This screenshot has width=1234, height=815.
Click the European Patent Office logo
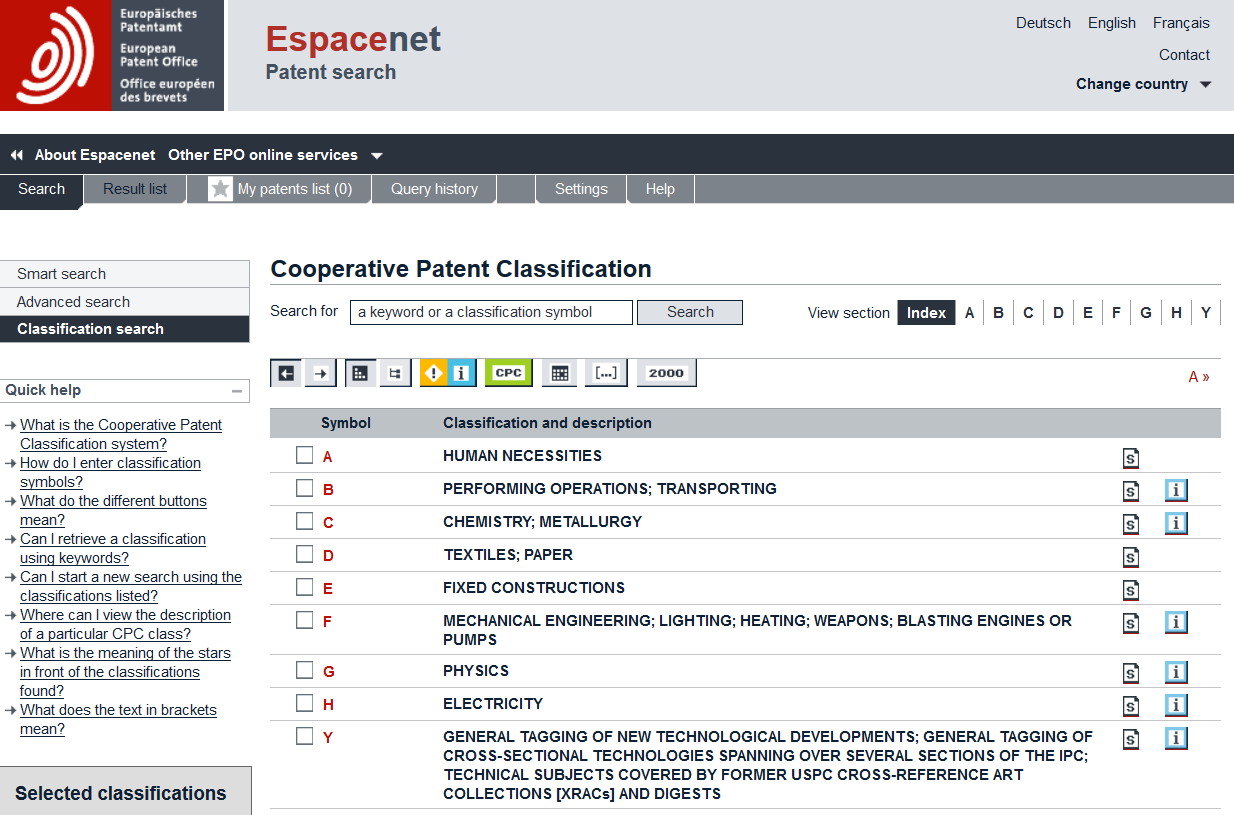pos(112,55)
